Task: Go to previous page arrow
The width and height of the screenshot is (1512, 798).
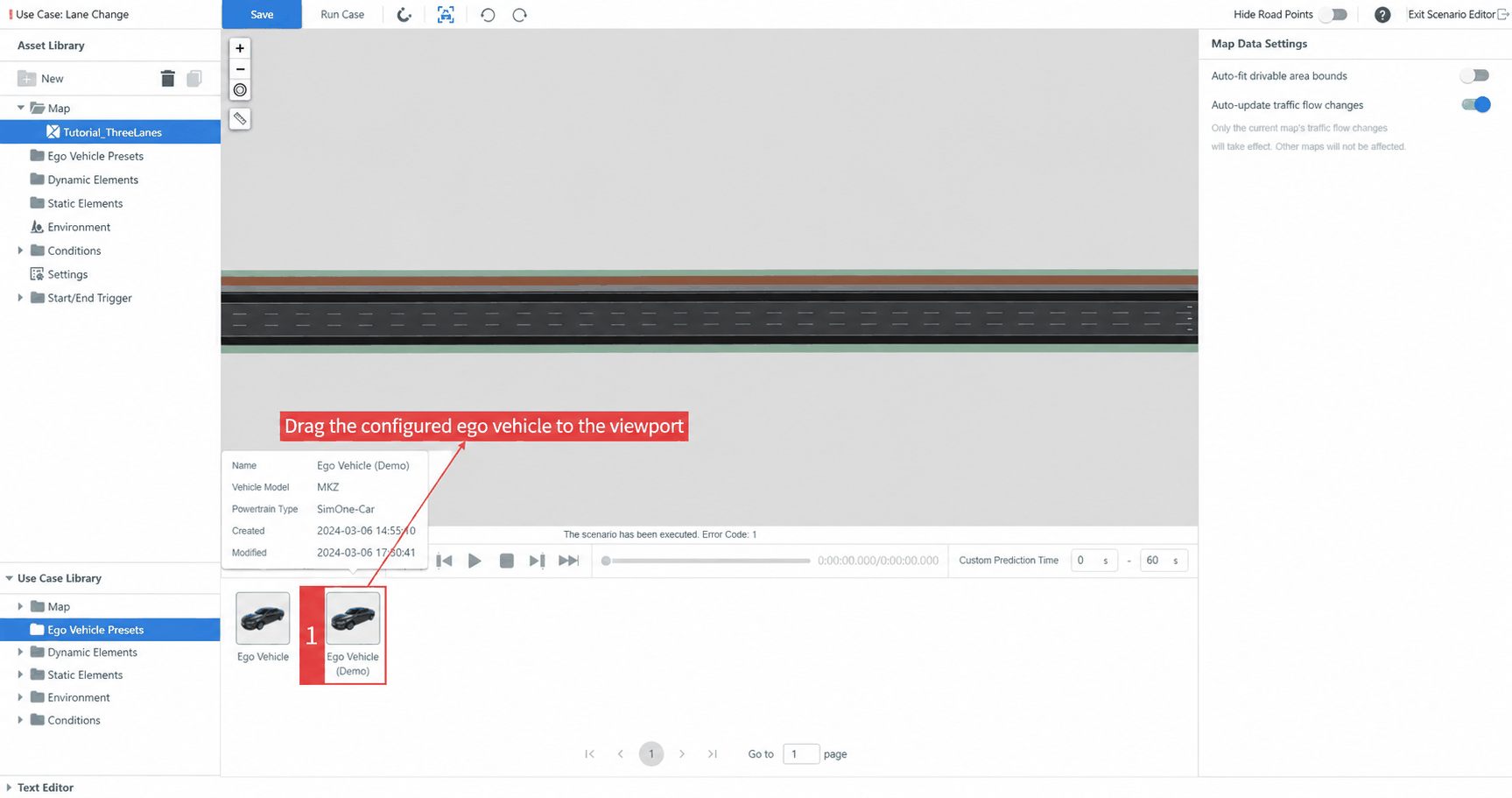Action: tap(621, 754)
